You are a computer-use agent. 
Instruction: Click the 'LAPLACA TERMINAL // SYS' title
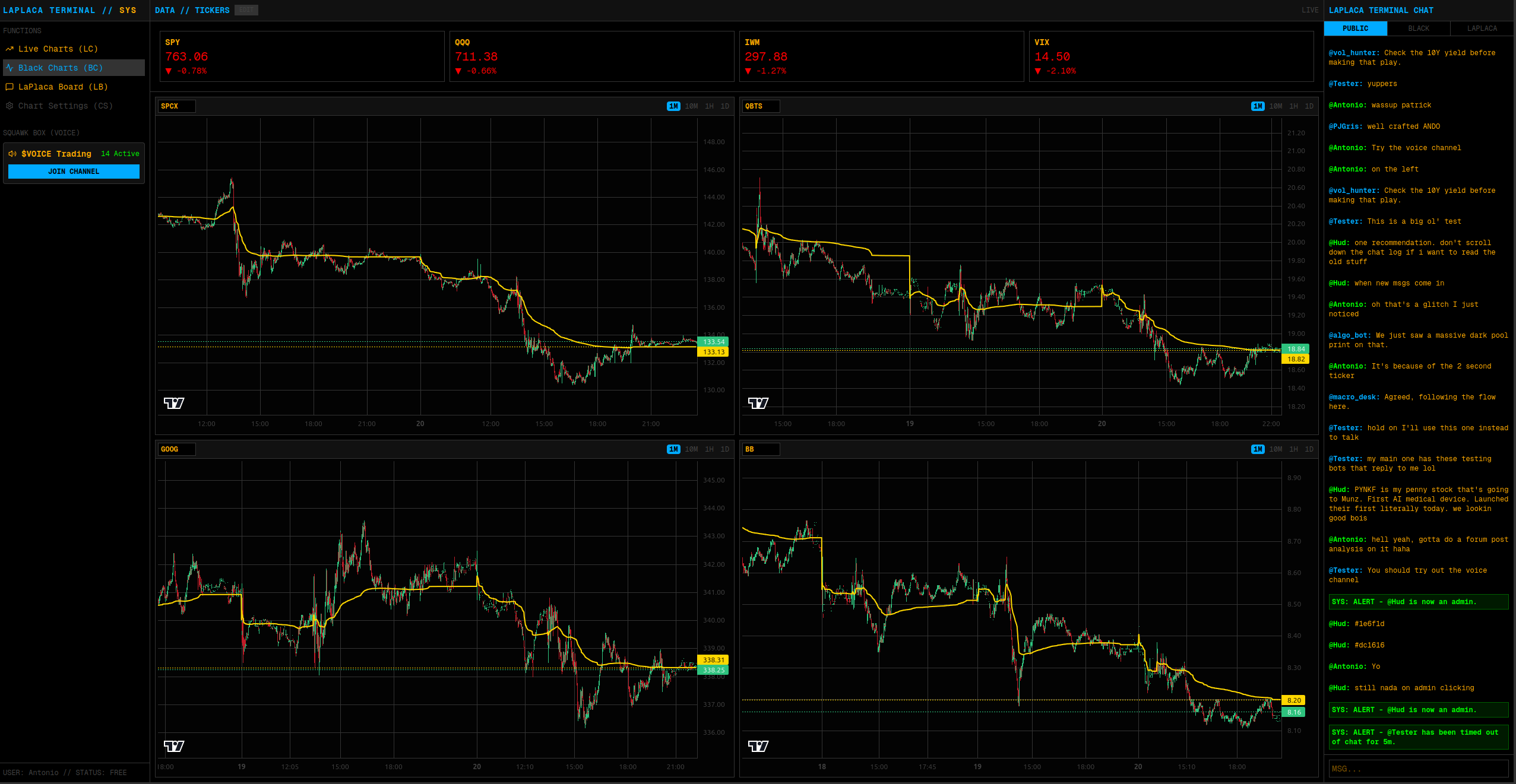pyautogui.click(x=69, y=10)
